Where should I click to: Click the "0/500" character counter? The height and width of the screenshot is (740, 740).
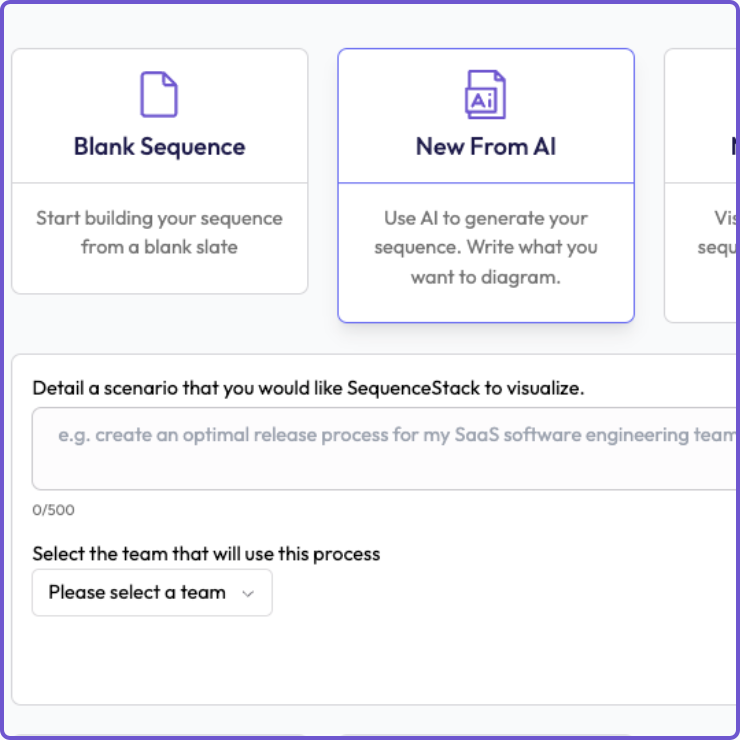53,510
